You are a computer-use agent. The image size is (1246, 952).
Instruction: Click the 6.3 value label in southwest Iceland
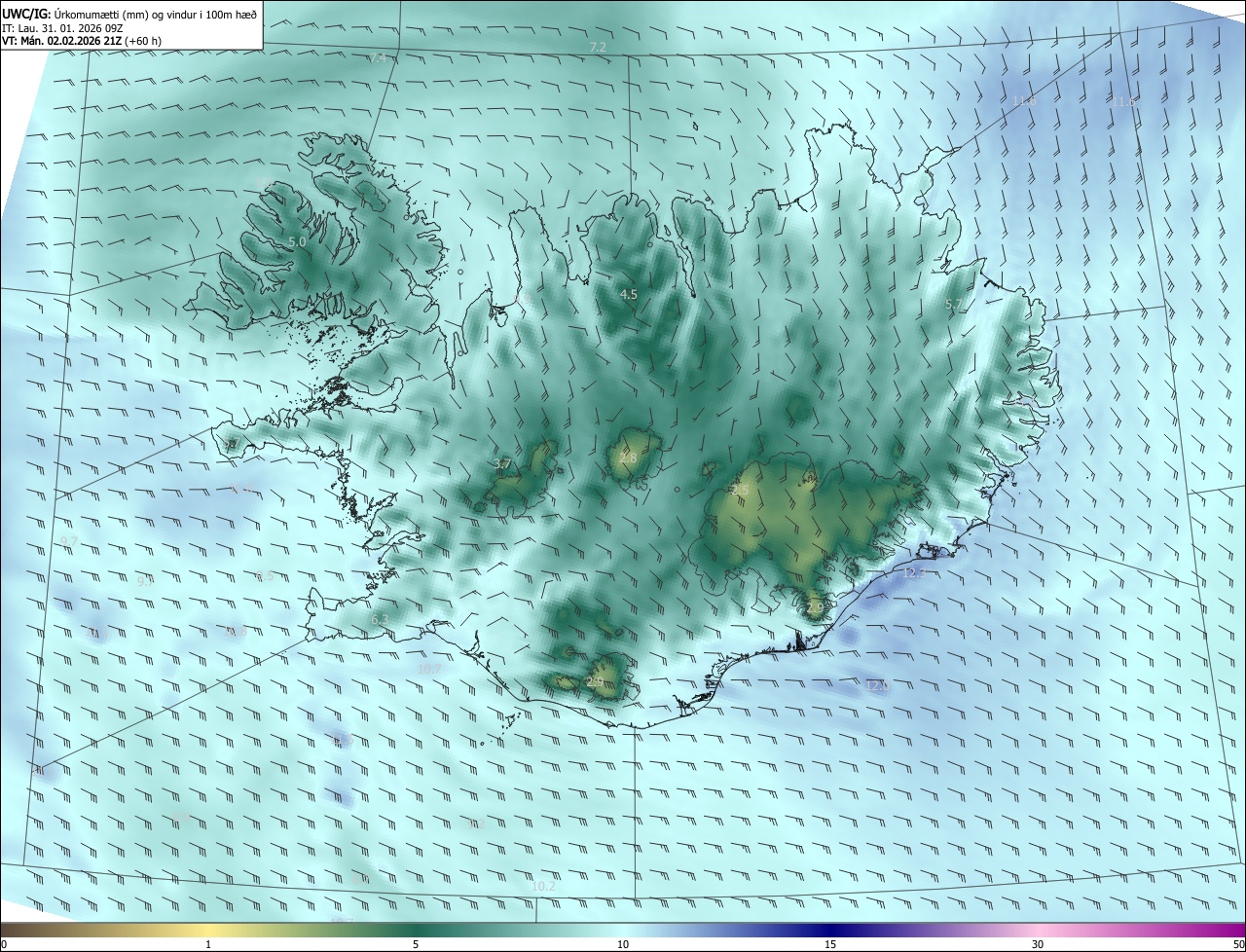pos(380,619)
